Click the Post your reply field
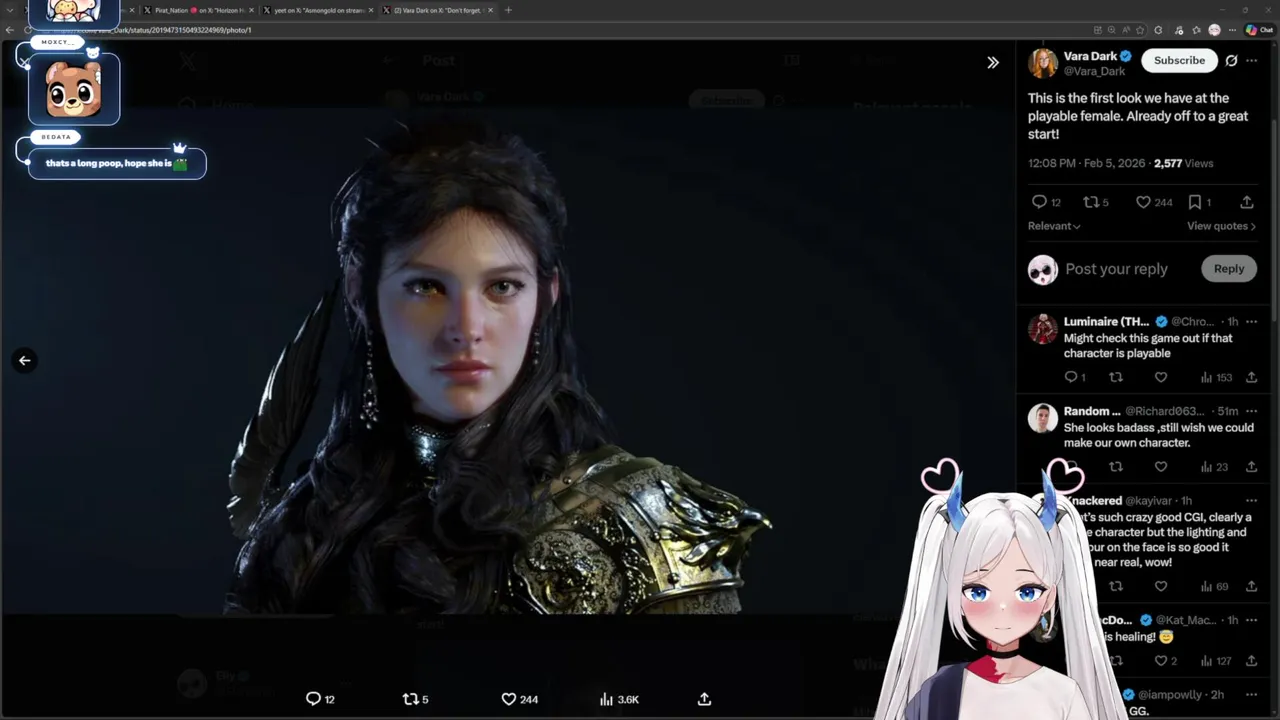This screenshot has height=720, width=1280. click(x=1116, y=269)
